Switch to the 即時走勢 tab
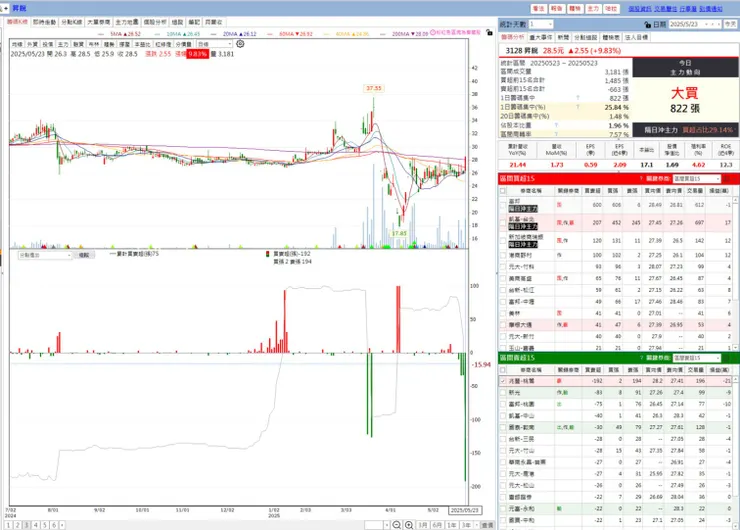740x530 pixels. point(44,22)
